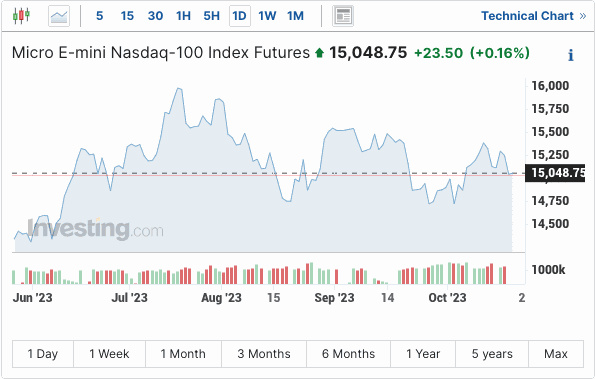
Task: Click the Aug '23 date label
Action: tap(221, 298)
